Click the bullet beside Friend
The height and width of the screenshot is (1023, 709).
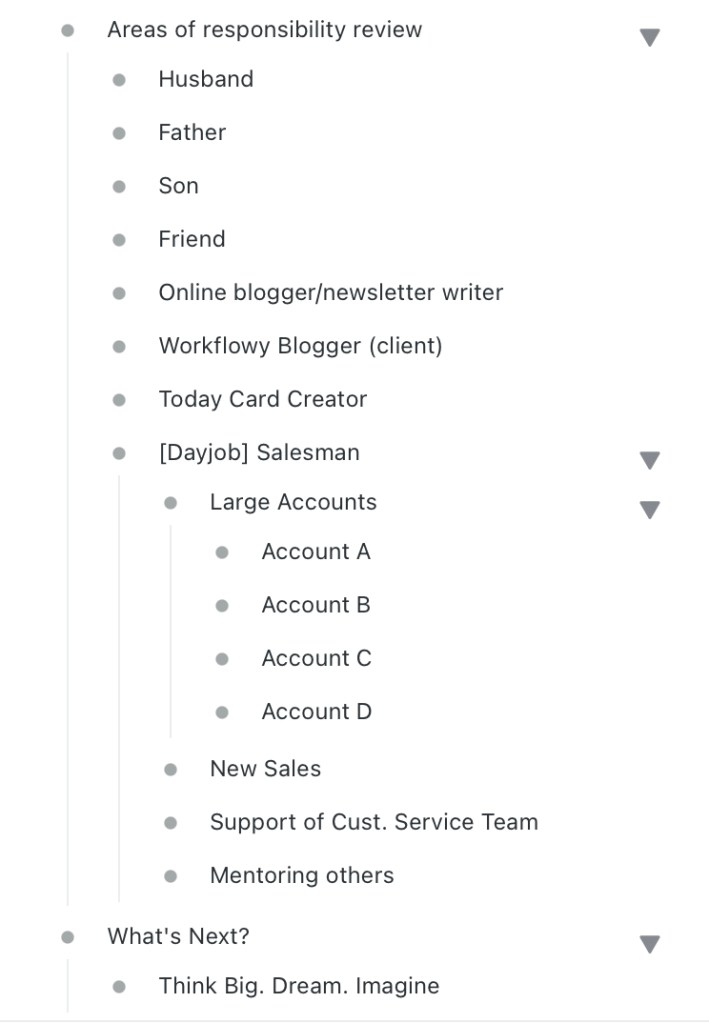click(x=119, y=240)
